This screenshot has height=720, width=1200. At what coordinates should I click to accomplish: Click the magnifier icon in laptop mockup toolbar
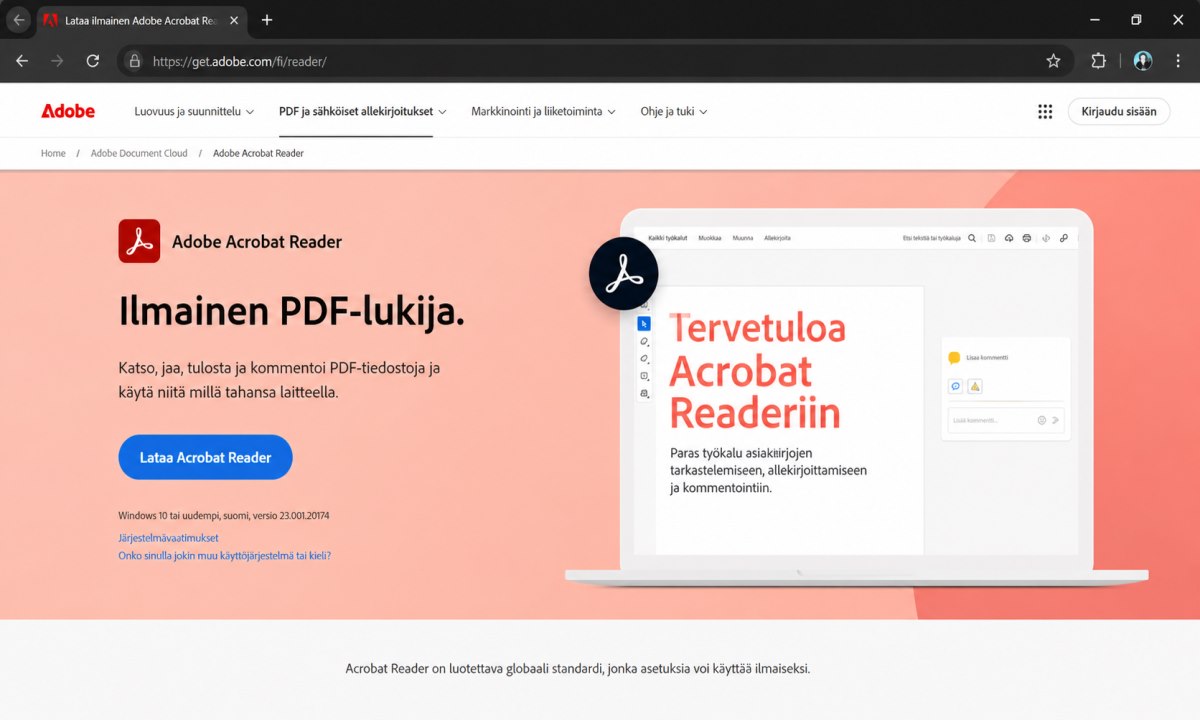click(972, 238)
